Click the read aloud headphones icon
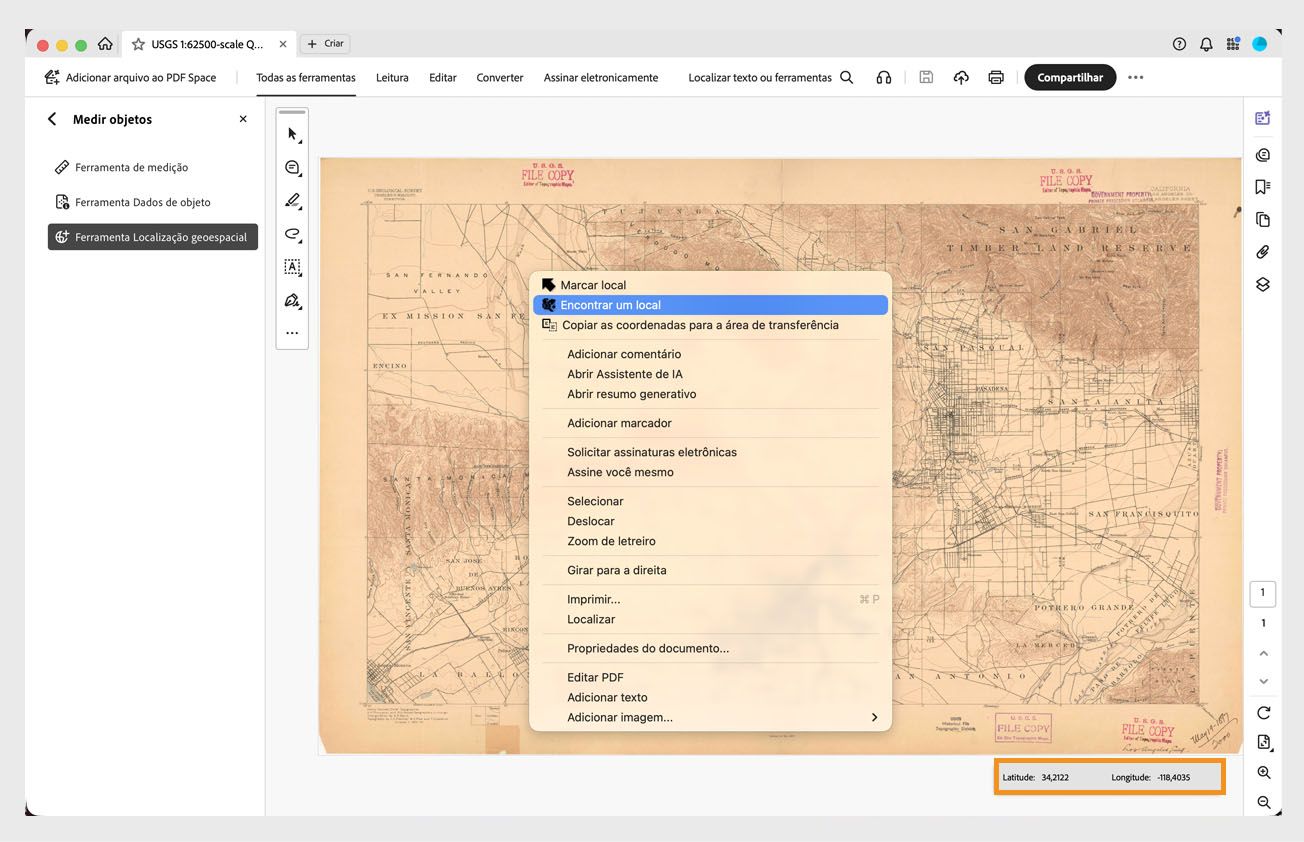 883,77
